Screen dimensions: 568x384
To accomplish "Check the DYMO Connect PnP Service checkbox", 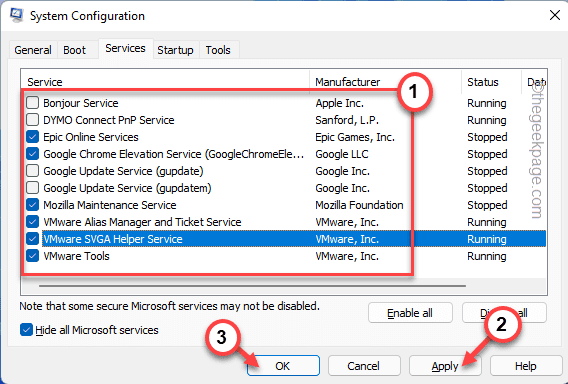I will coord(33,120).
